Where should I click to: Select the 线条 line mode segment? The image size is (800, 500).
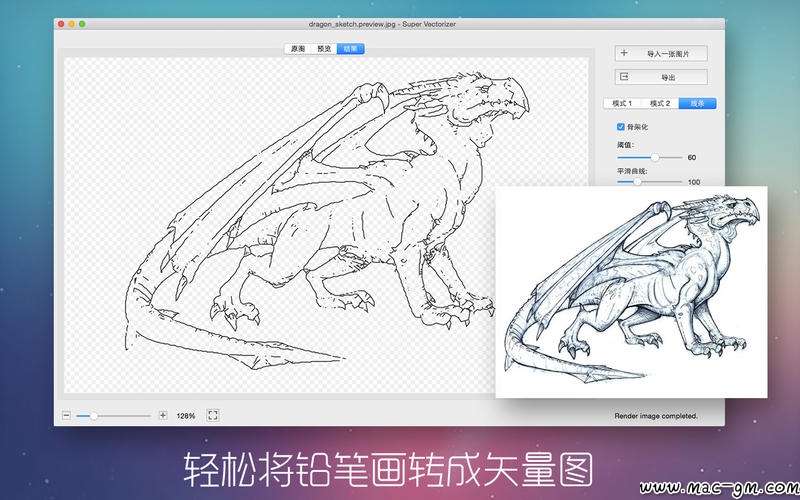pos(697,104)
